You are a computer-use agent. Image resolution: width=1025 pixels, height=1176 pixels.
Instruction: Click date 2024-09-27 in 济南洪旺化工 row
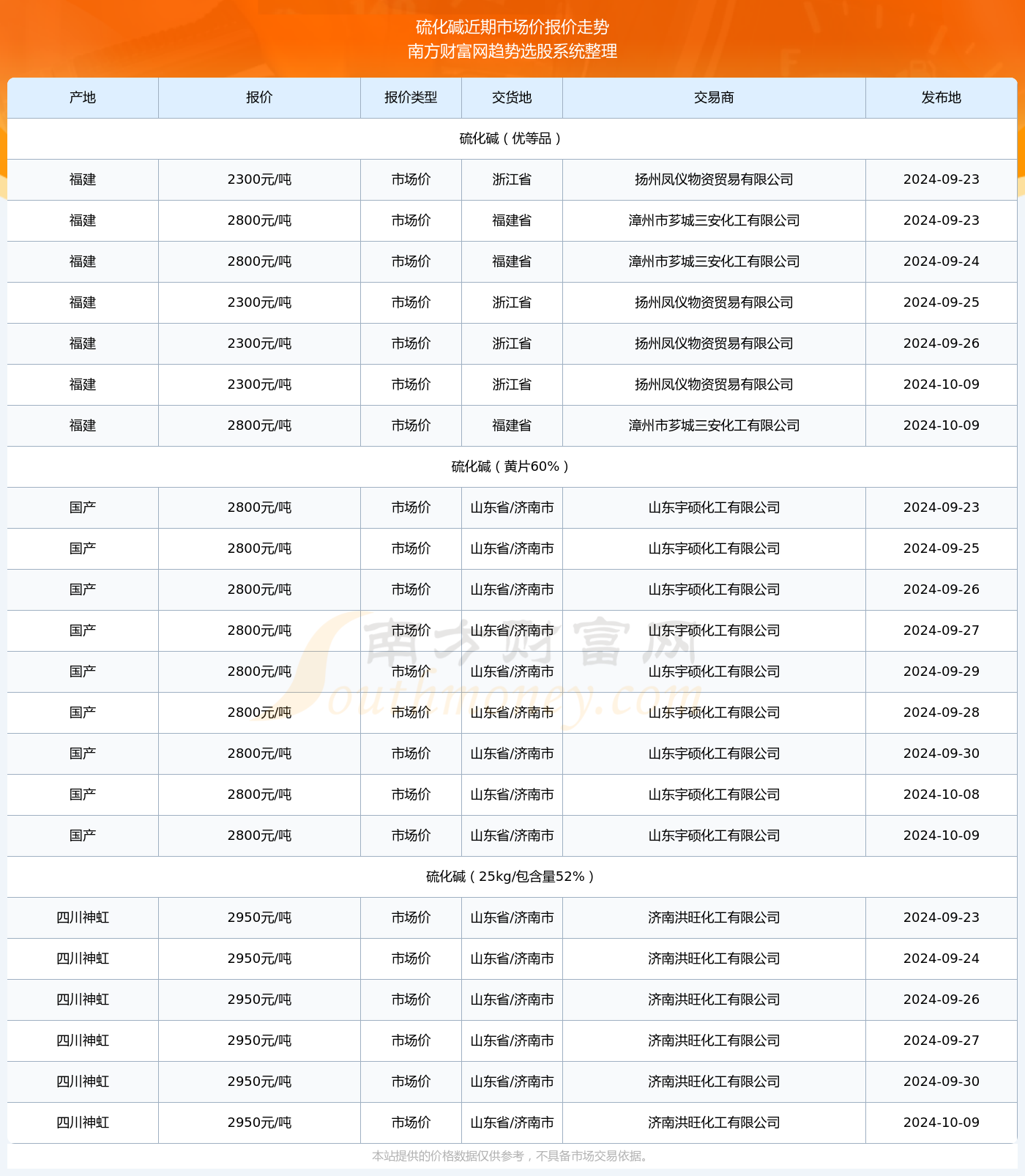click(942, 1041)
